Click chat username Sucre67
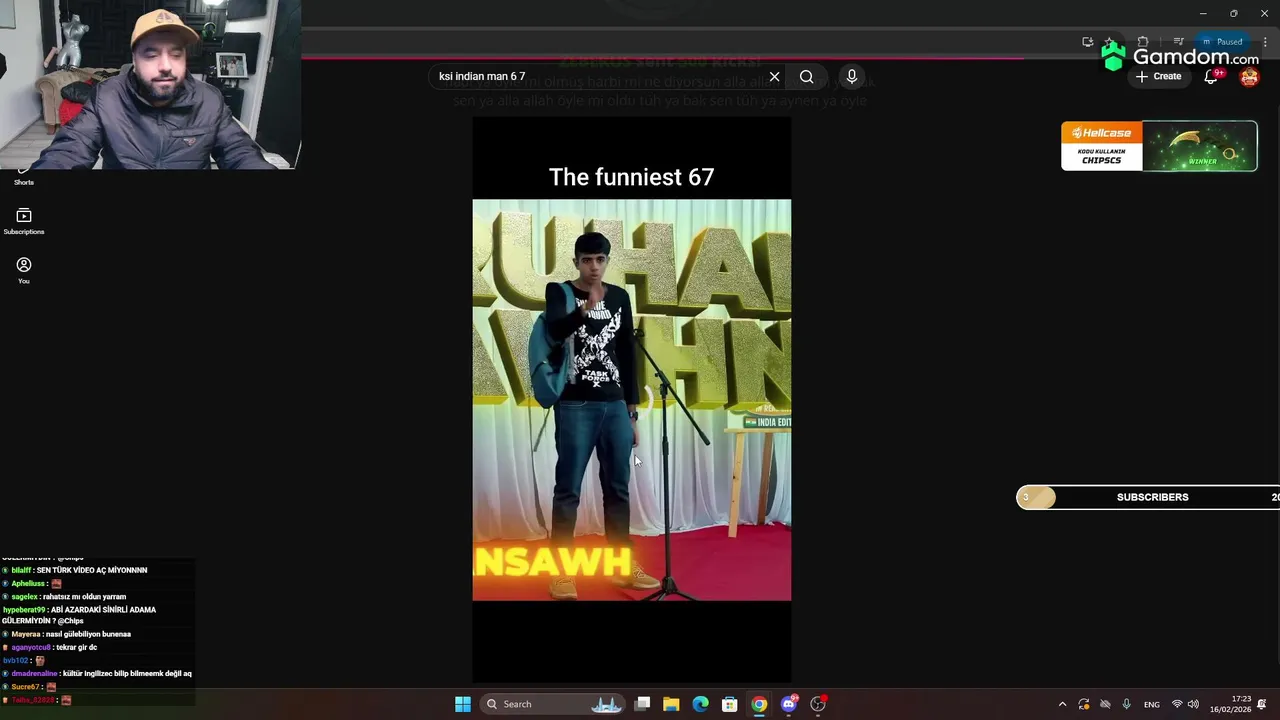1280x720 pixels. [25, 687]
